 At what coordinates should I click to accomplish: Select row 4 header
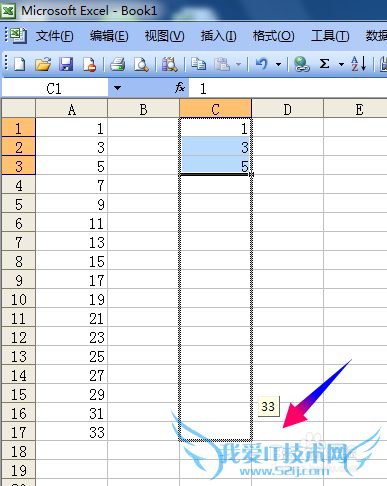click(x=18, y=185)
